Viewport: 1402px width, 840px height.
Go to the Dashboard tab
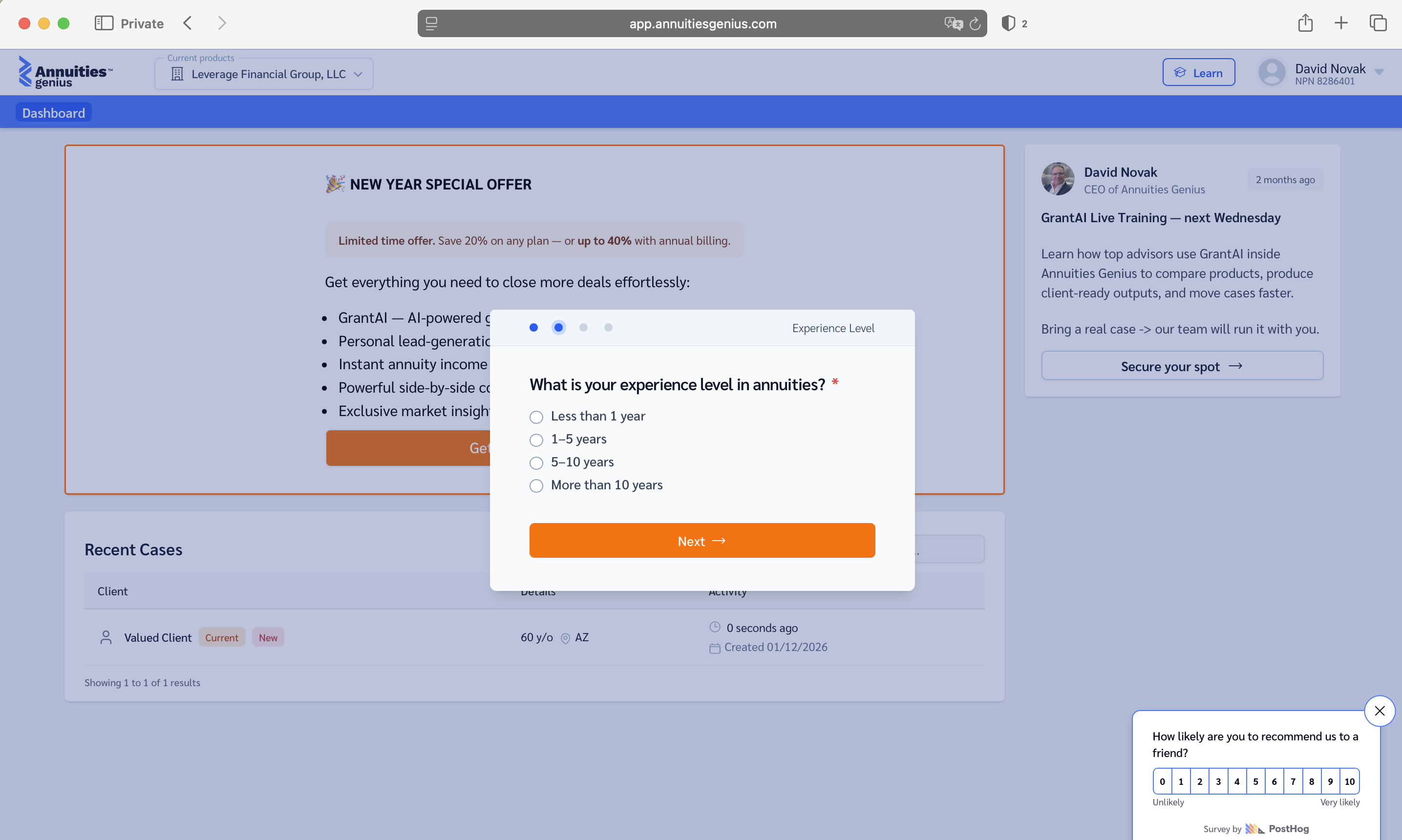pos(53,113)
